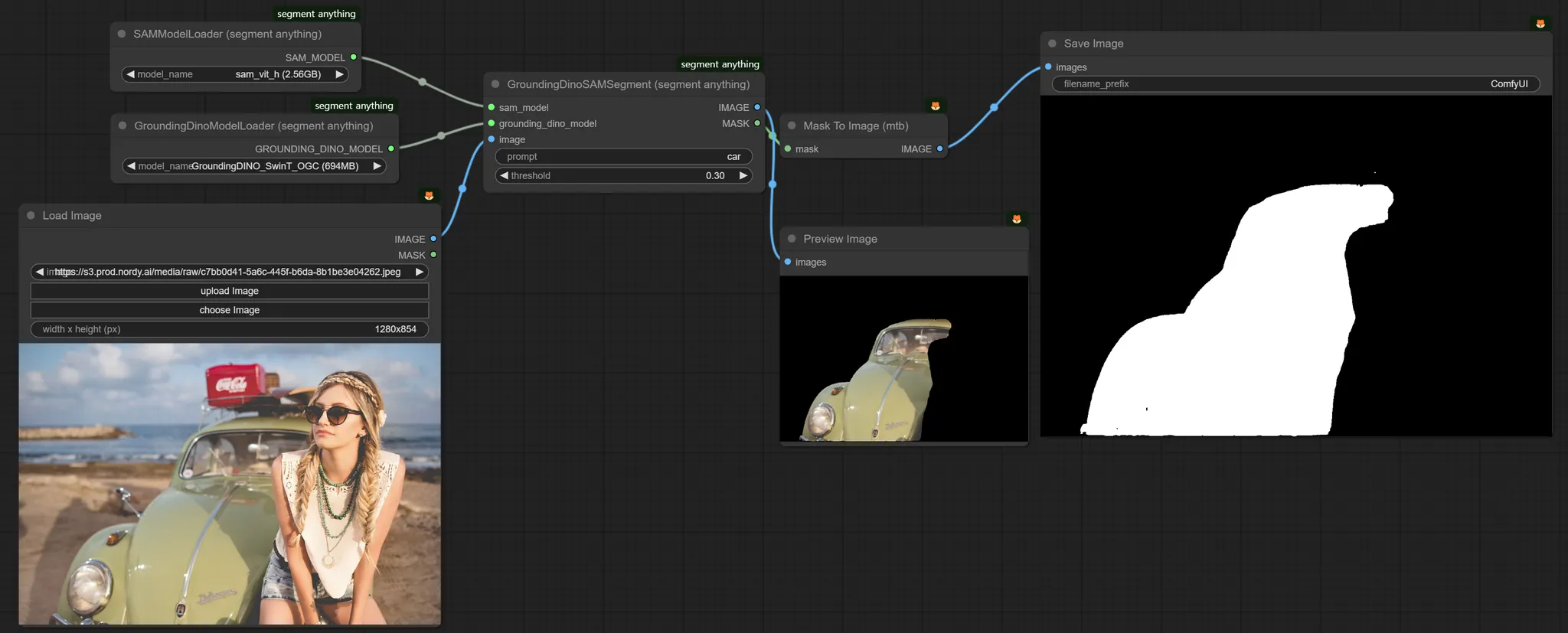Click next arrow on the Load Image file selector
The image size is (1568, 633).
(419, 272)
